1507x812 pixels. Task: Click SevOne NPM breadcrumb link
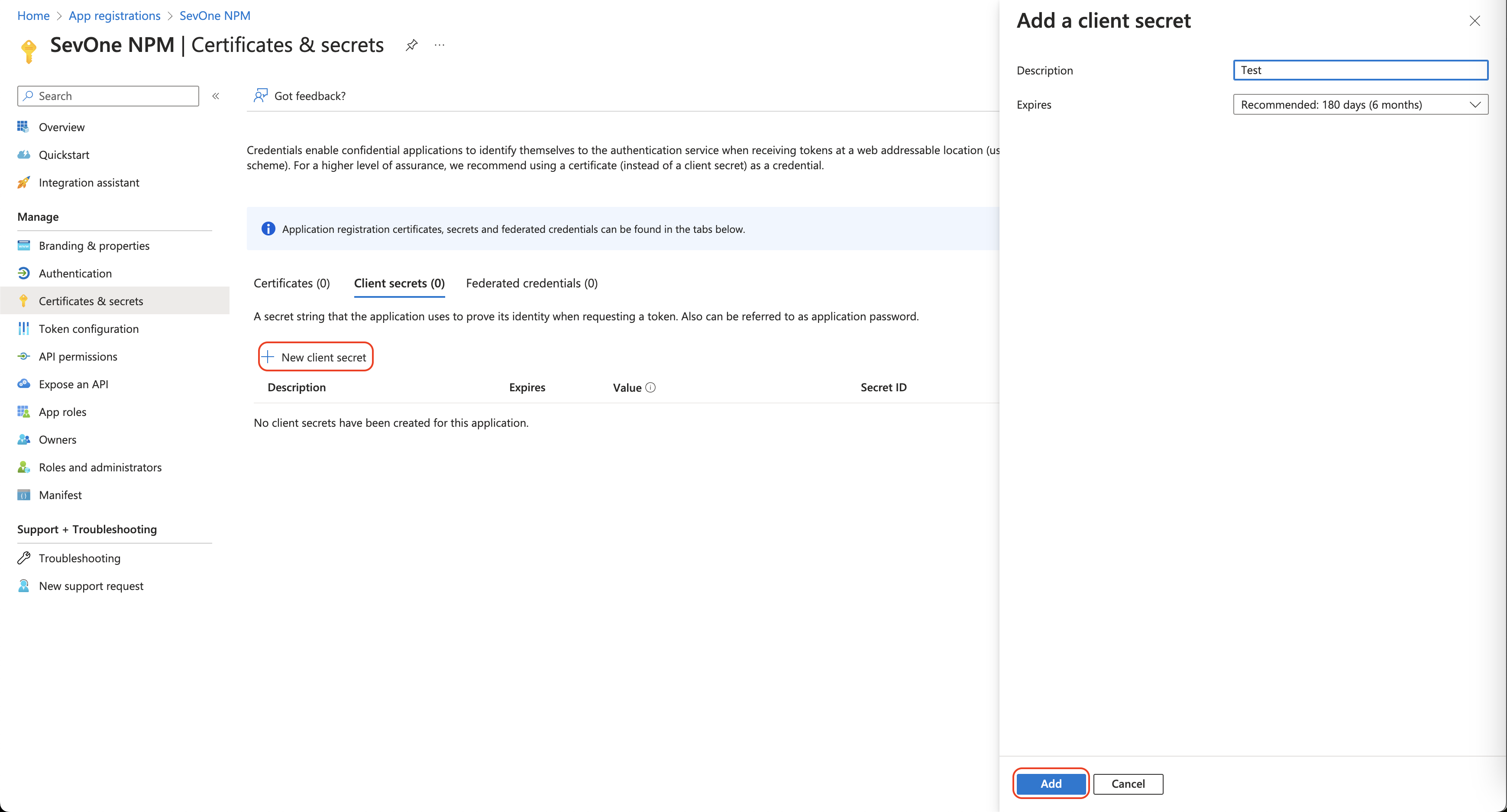click(x=215, y=16)
